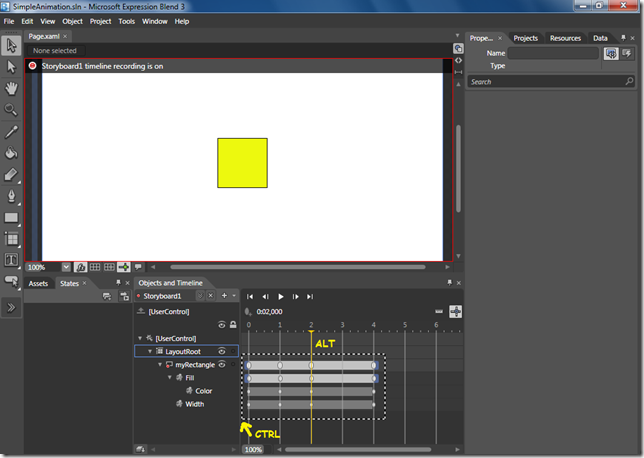644x458 pixels.
Task: Select the TextBlock text tool
Action: (11, 260)
